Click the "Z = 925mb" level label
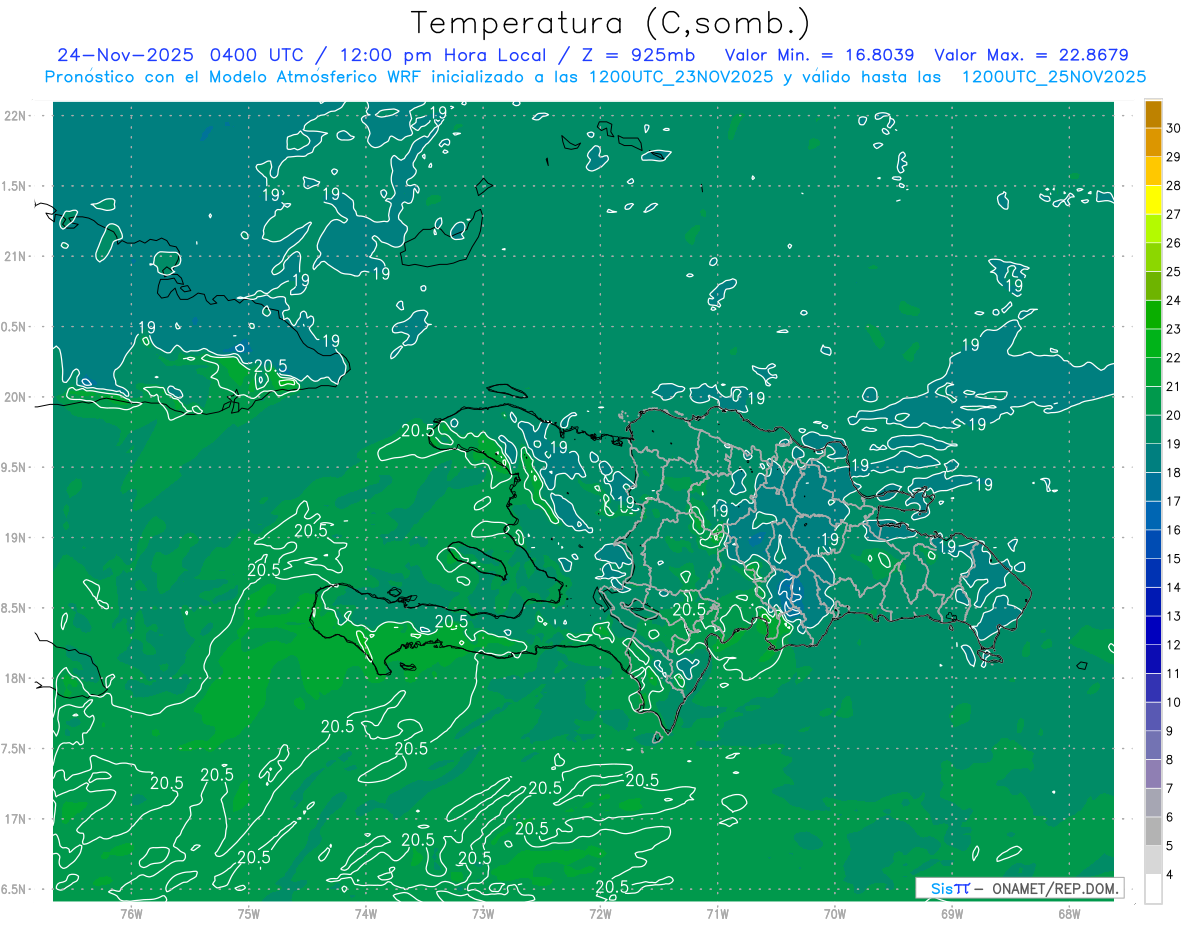 [637, 55]
